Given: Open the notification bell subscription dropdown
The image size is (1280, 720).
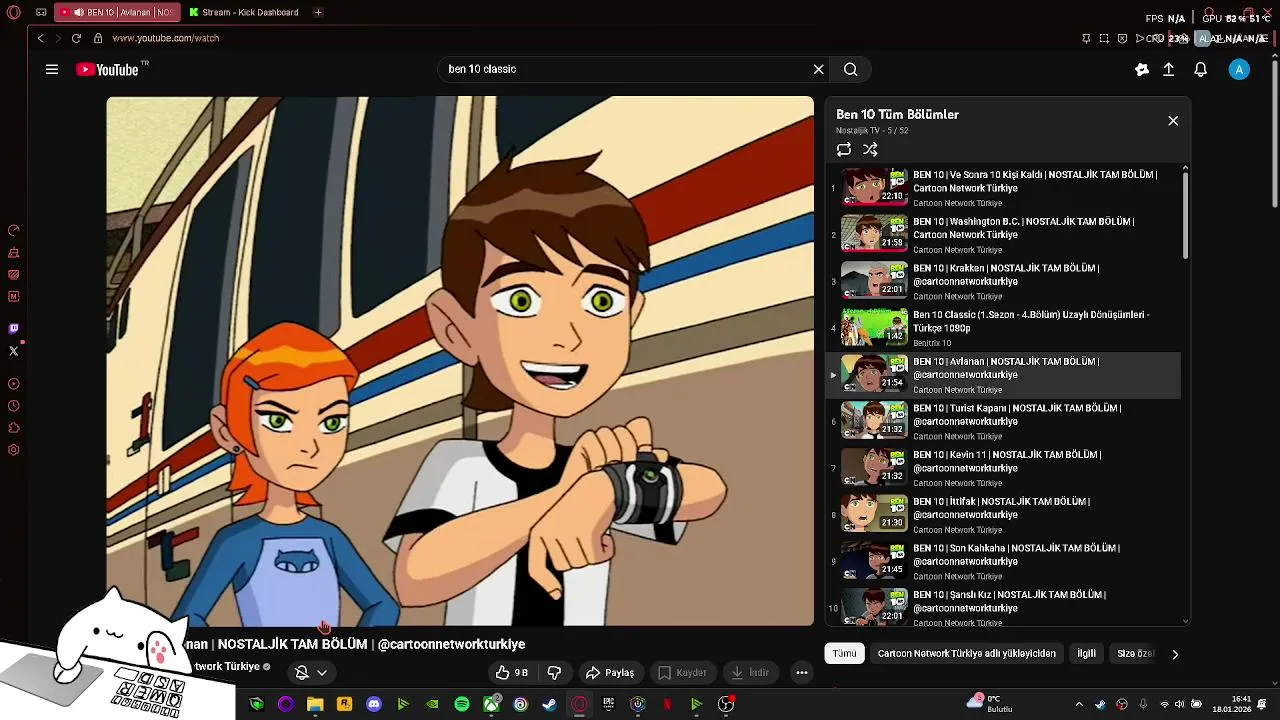Looking at the screenshot, I should [x=311, y=673].
